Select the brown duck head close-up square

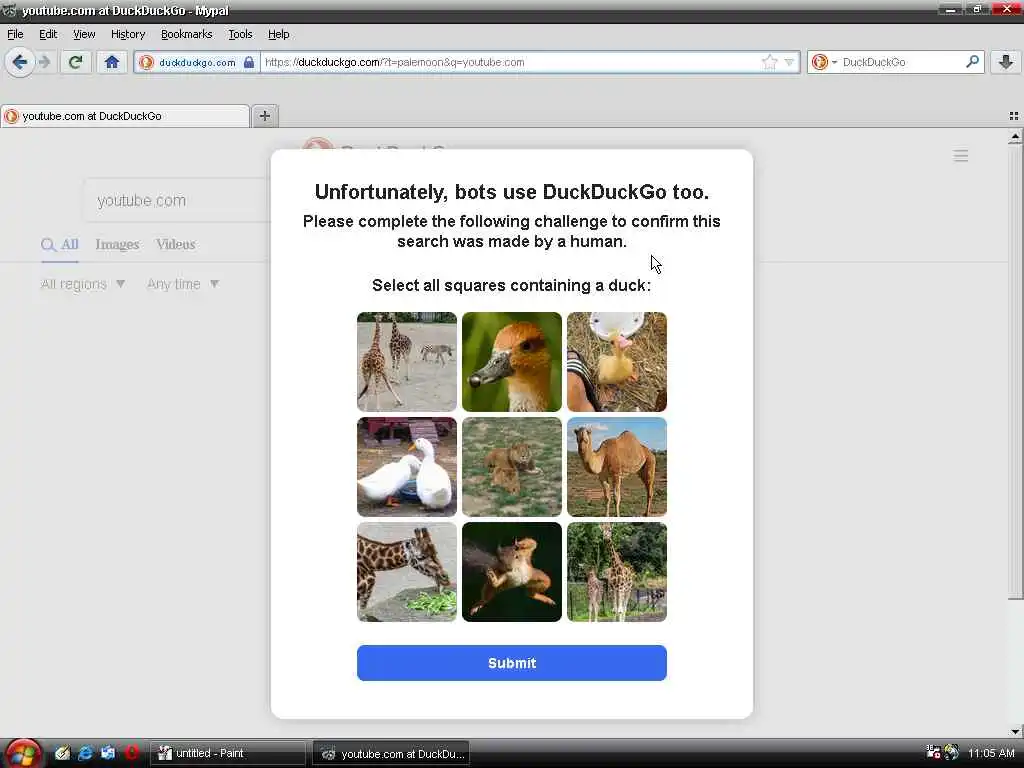[512, 362]
